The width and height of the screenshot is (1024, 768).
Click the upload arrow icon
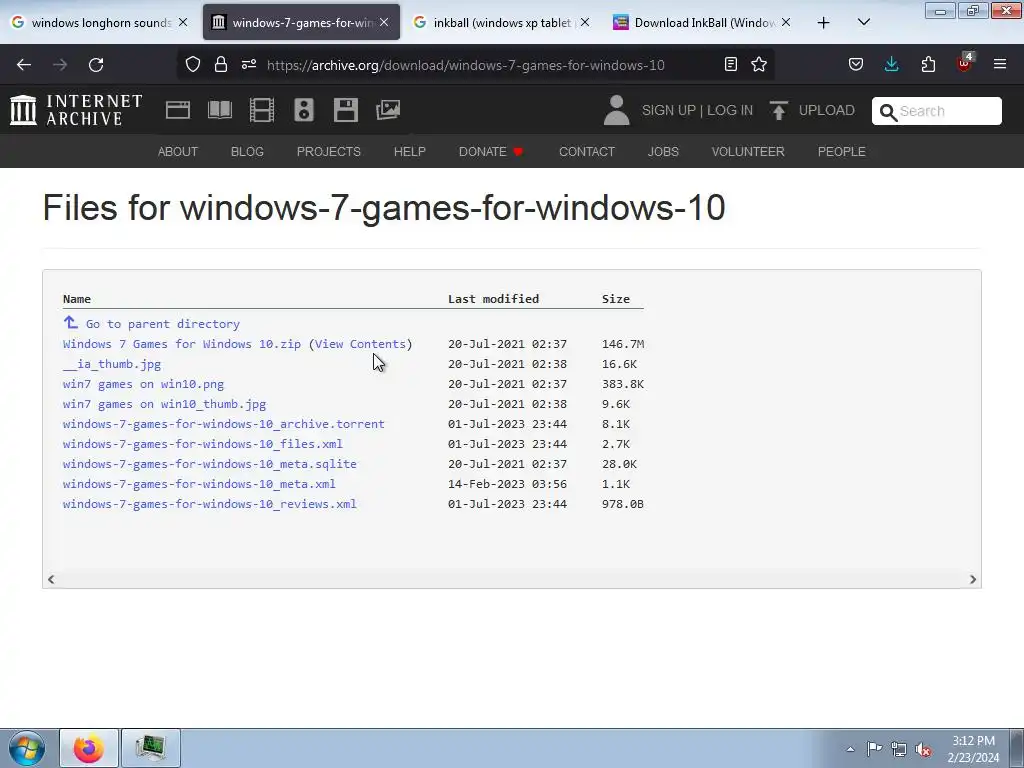778,110
